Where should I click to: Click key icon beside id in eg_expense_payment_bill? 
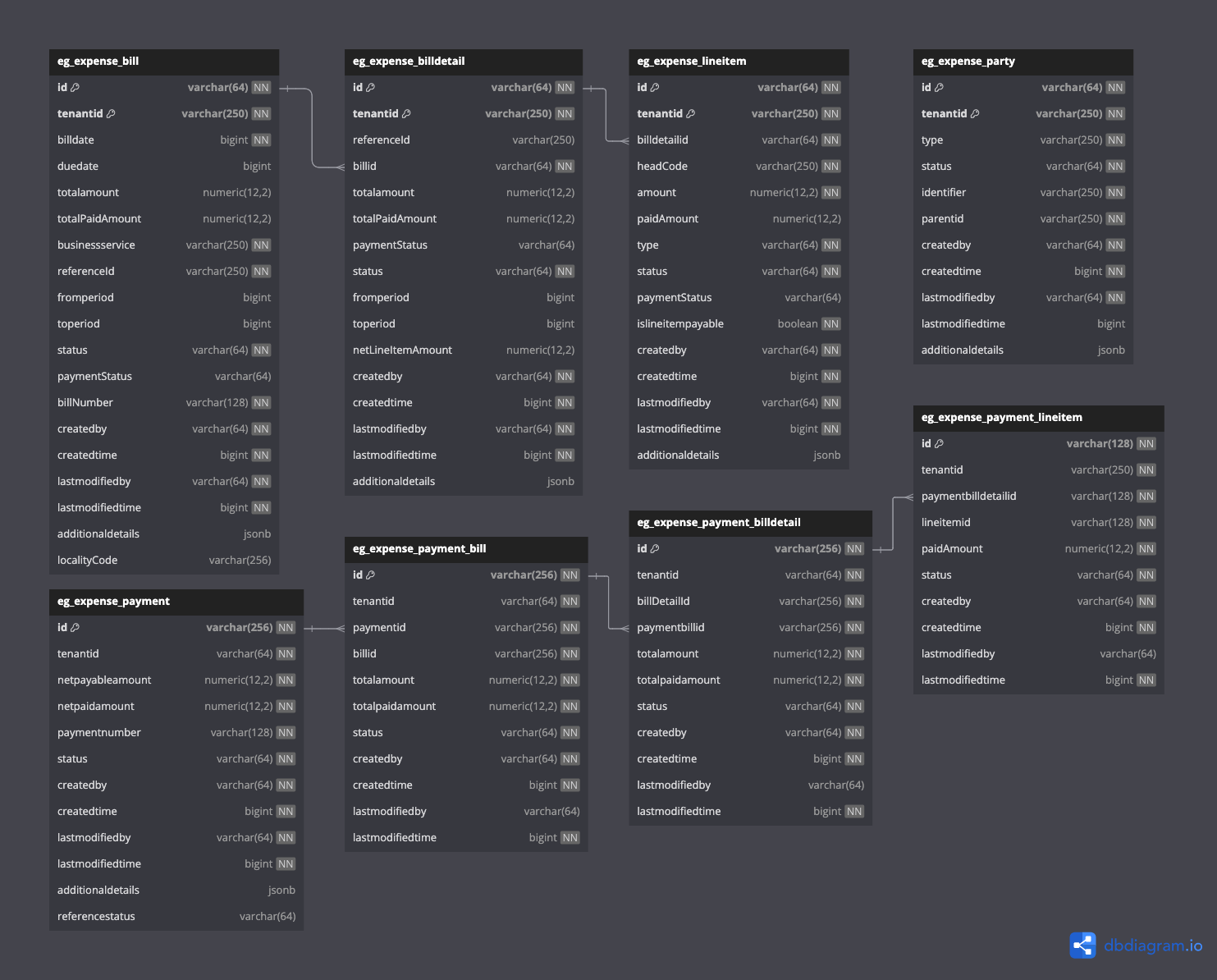coord(371,575)
